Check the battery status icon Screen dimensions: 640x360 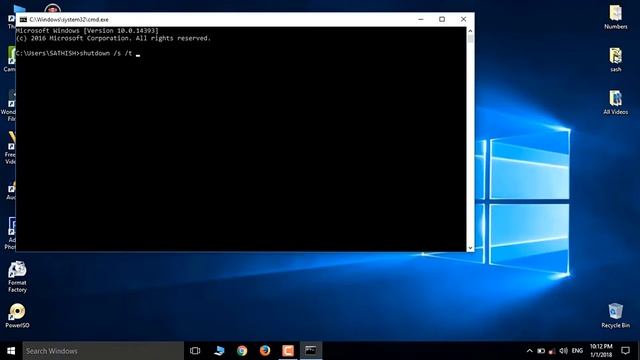click(541, 351)
